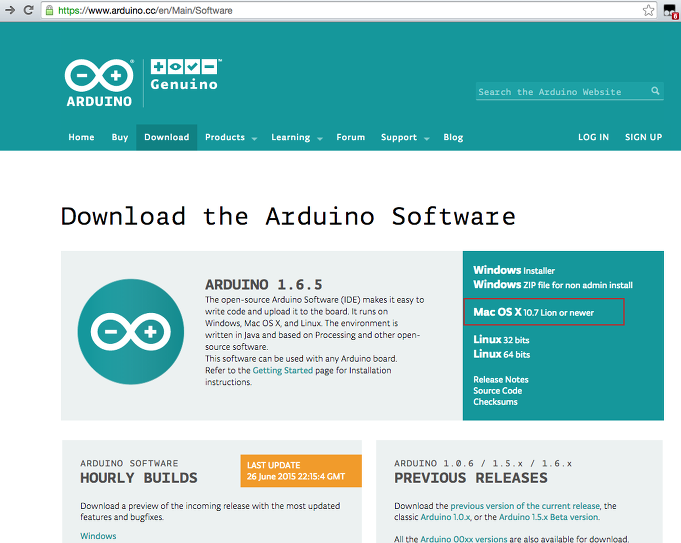Open the Arduino 00xx versions link
Screen dimensions: 681x543
click(x=463, y=539)
